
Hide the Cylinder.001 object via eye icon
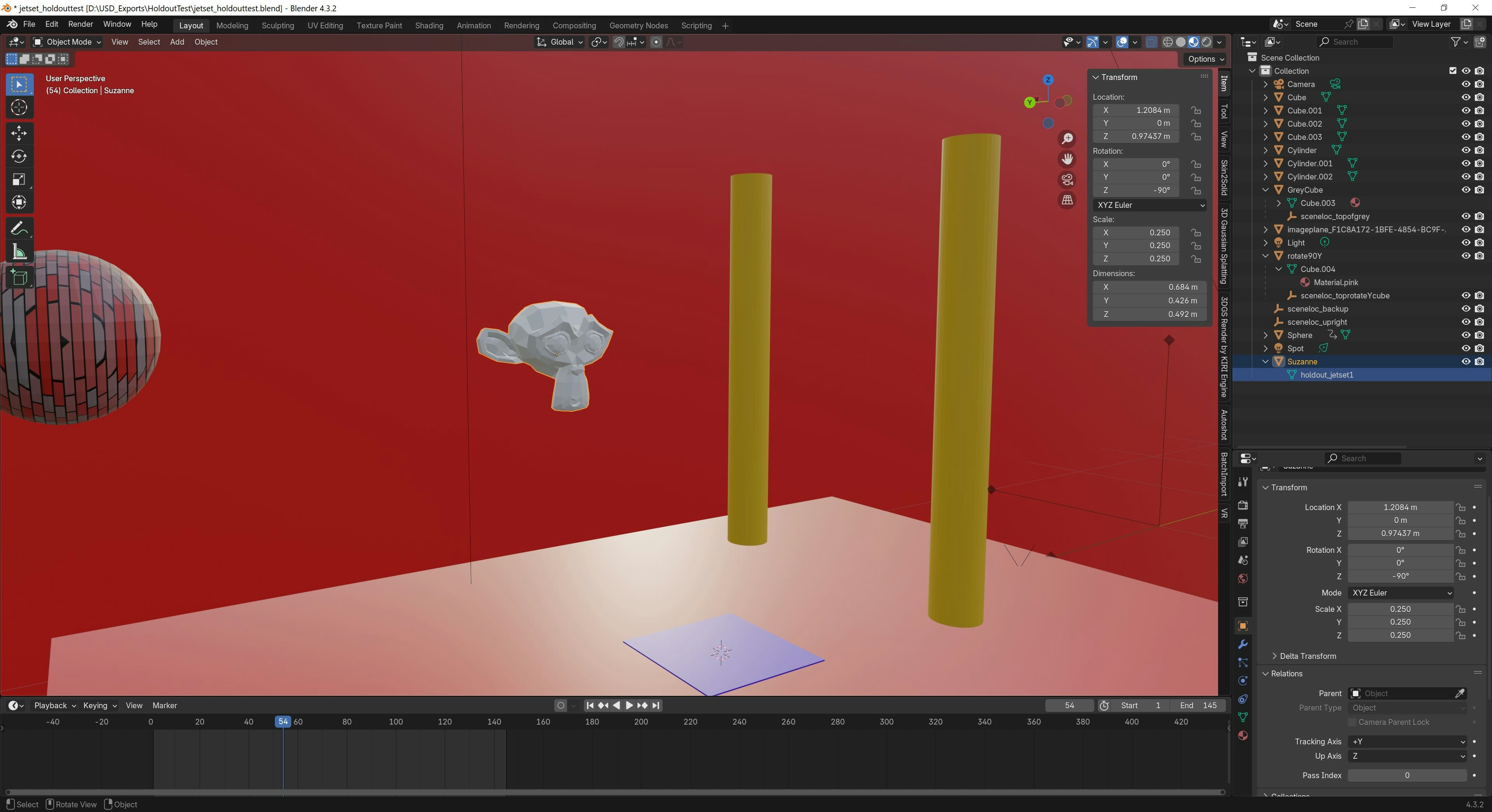(x=1465, y=163)
